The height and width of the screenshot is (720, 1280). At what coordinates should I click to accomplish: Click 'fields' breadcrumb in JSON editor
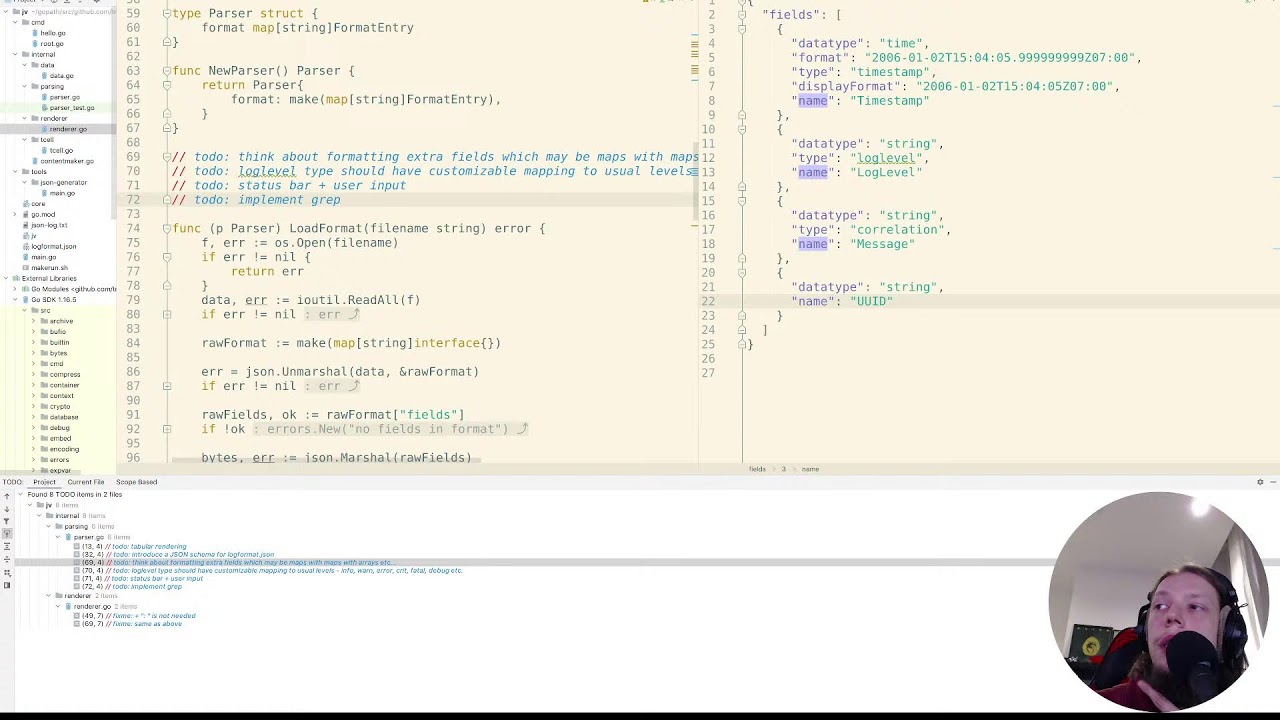click(757, 469)
